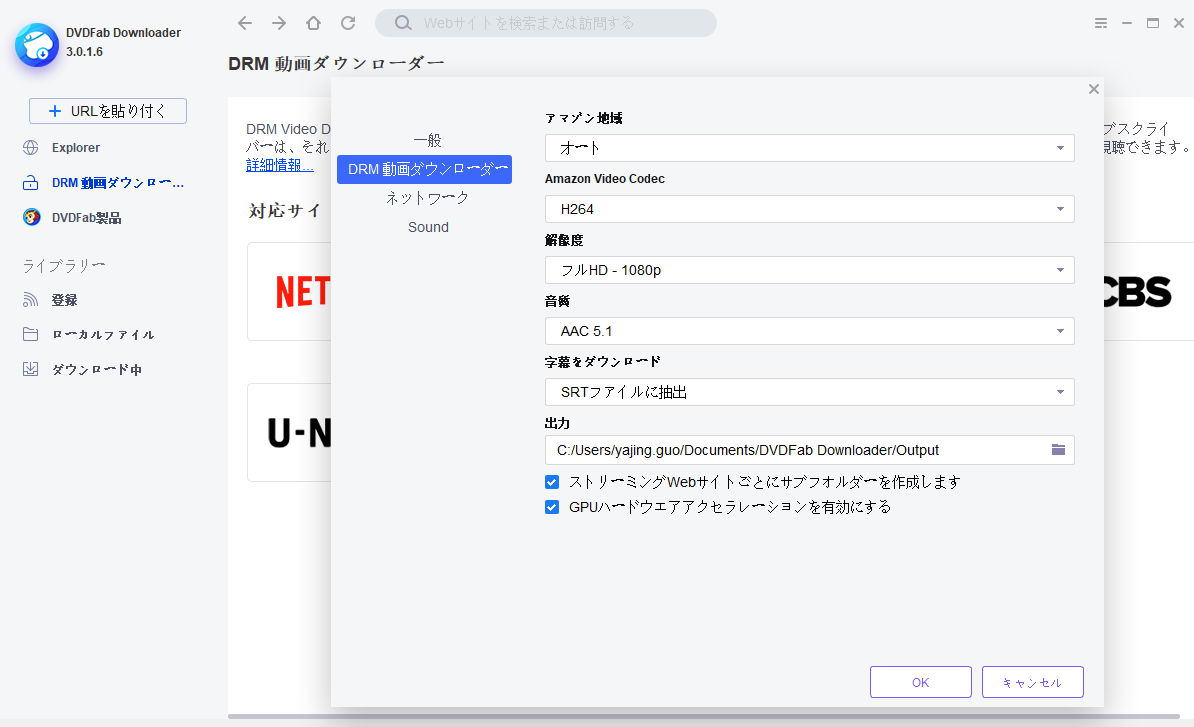Viewport: 1194px width, 727px height.
Task: Click the DVDFab Downloader logo icon
Action: point(37,45)
